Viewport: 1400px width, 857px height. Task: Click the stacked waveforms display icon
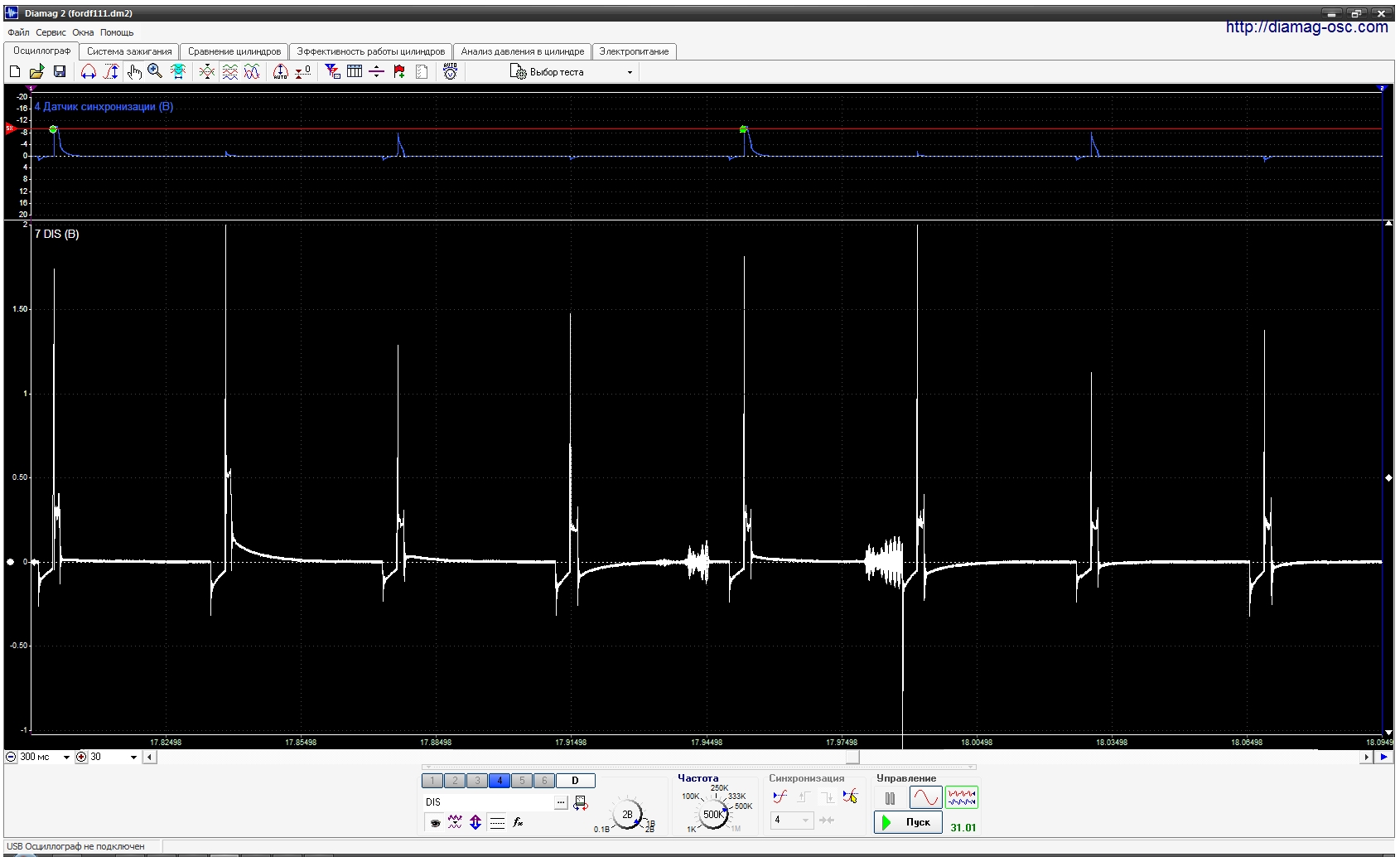229,72
